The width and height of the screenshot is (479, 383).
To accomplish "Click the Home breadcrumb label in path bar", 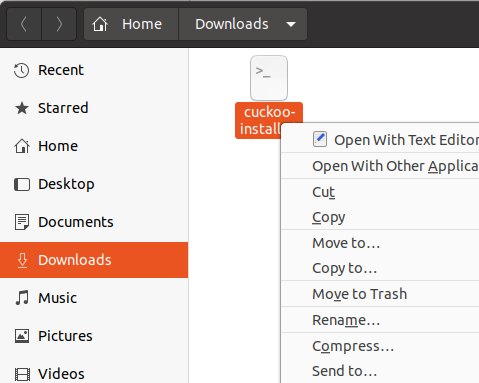I will pos(142,24).
